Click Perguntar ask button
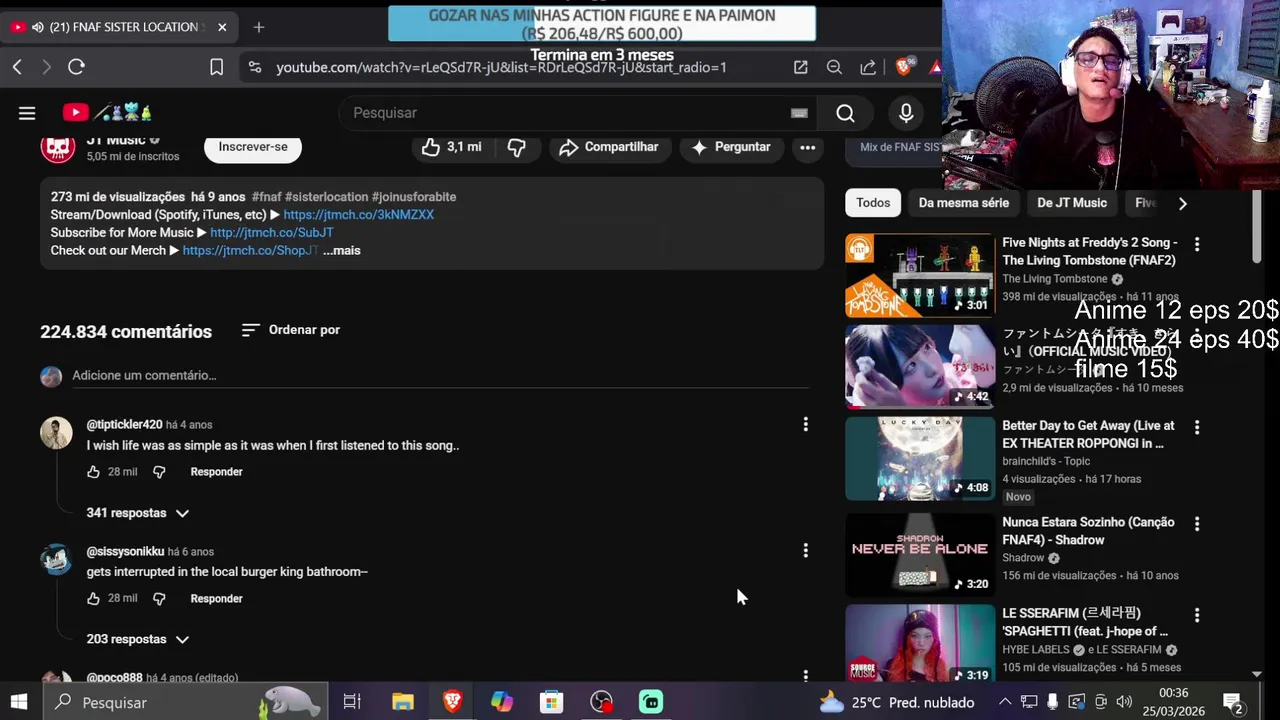Viewport: 1280px width, 720px height. (731, 147)
